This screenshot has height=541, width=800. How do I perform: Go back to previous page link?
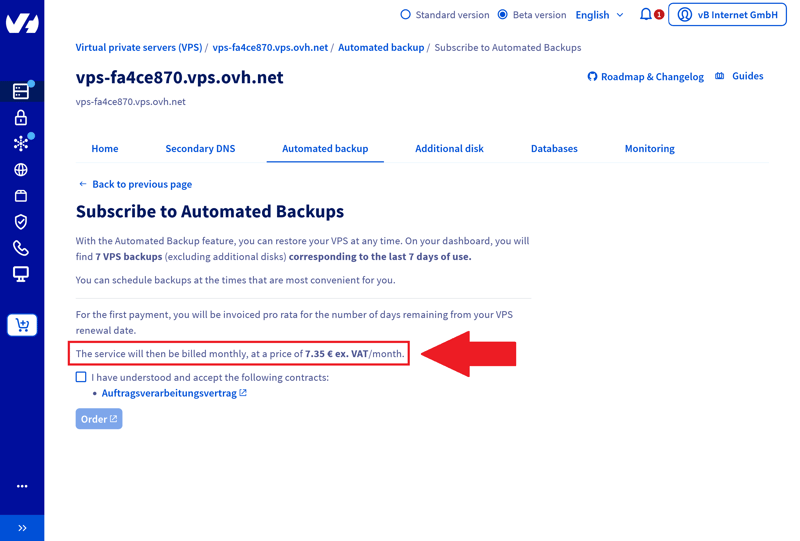[x=141, y=184]
